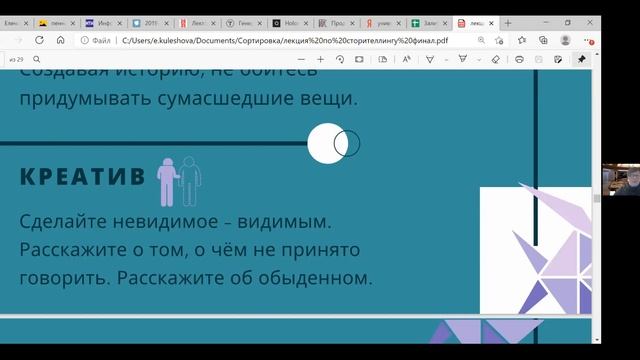The image size is (640, 360).
Task: Save the PDF as a copy
Action: (x=558, y=60)
